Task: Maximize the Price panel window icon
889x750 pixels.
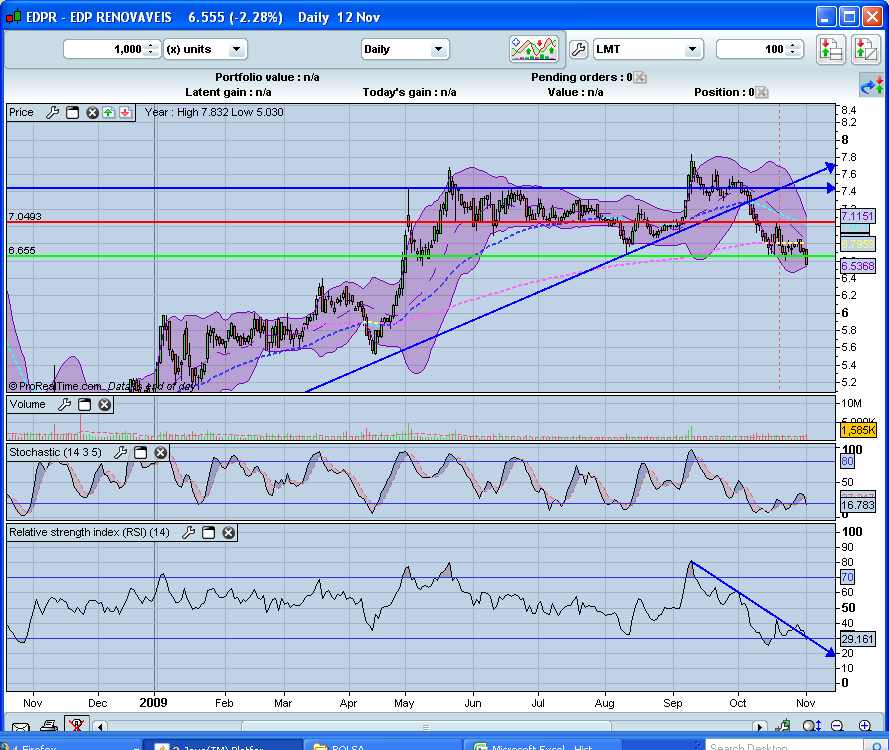Action: pyautogui.click(x=73, y=112)
